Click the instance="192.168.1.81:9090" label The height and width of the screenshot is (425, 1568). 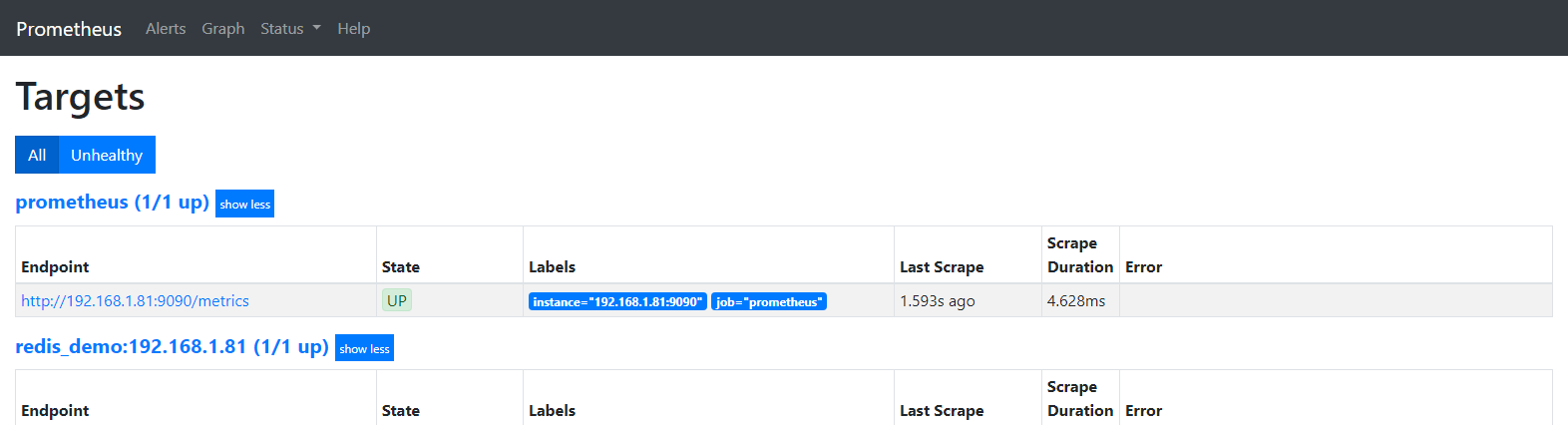pos(617,301)
